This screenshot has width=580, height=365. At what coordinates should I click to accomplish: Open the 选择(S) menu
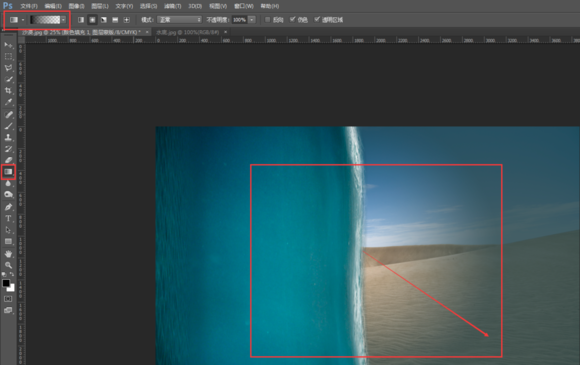(148, 6)
